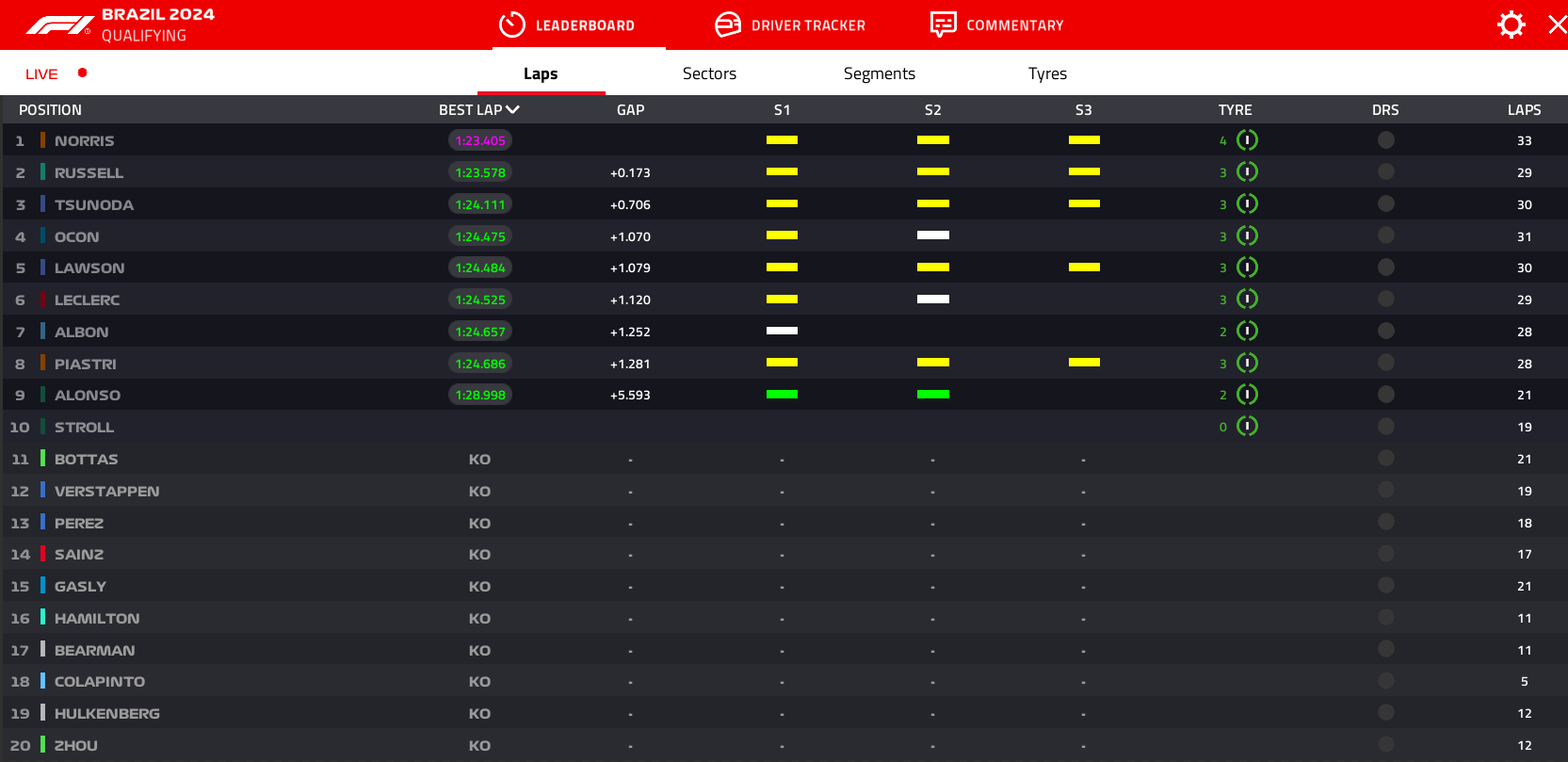Viewport: 1568px width, 762px height.
Task: Select Norris best lap 1:23.405
Action: coord(480,140)
